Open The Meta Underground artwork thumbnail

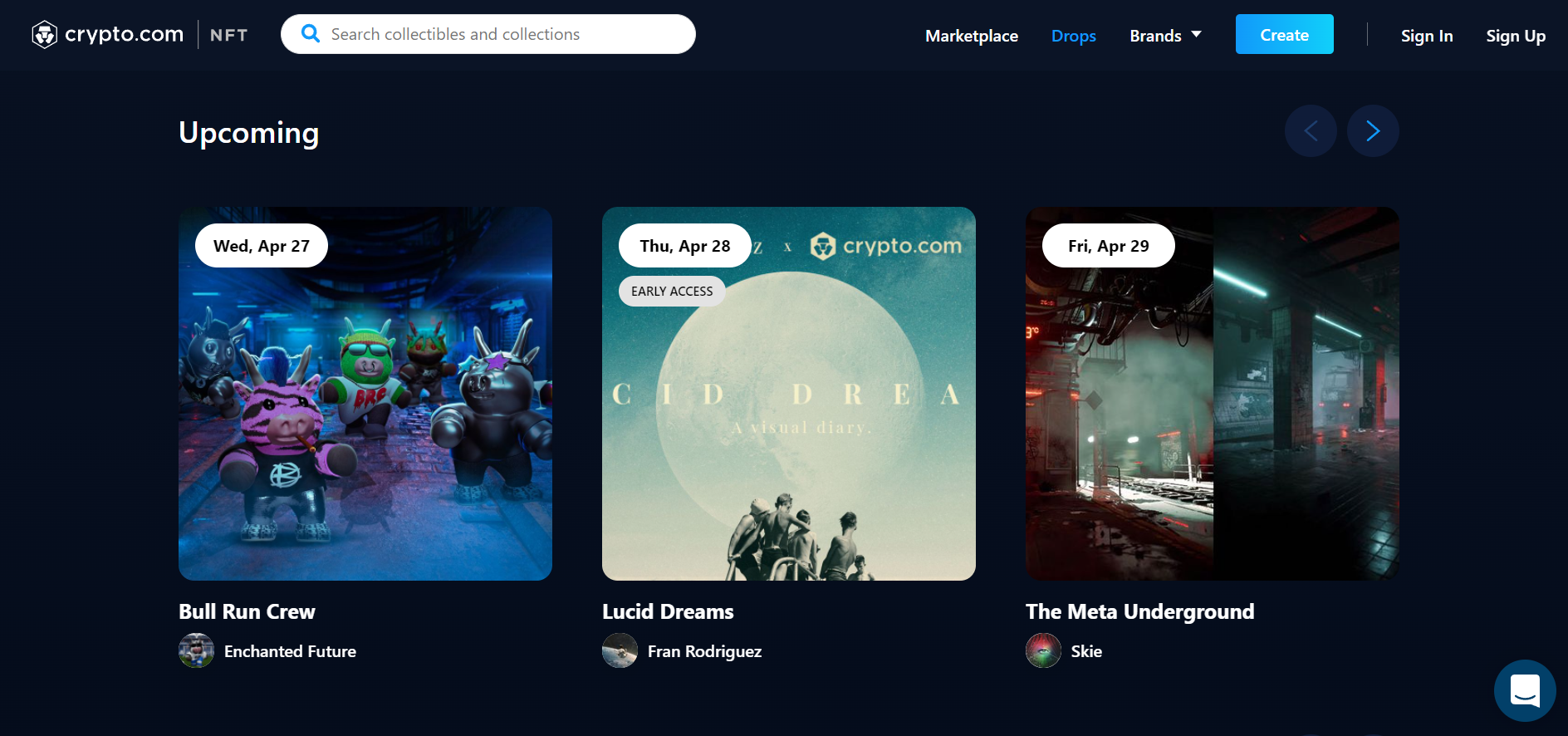pos(1213,394)
